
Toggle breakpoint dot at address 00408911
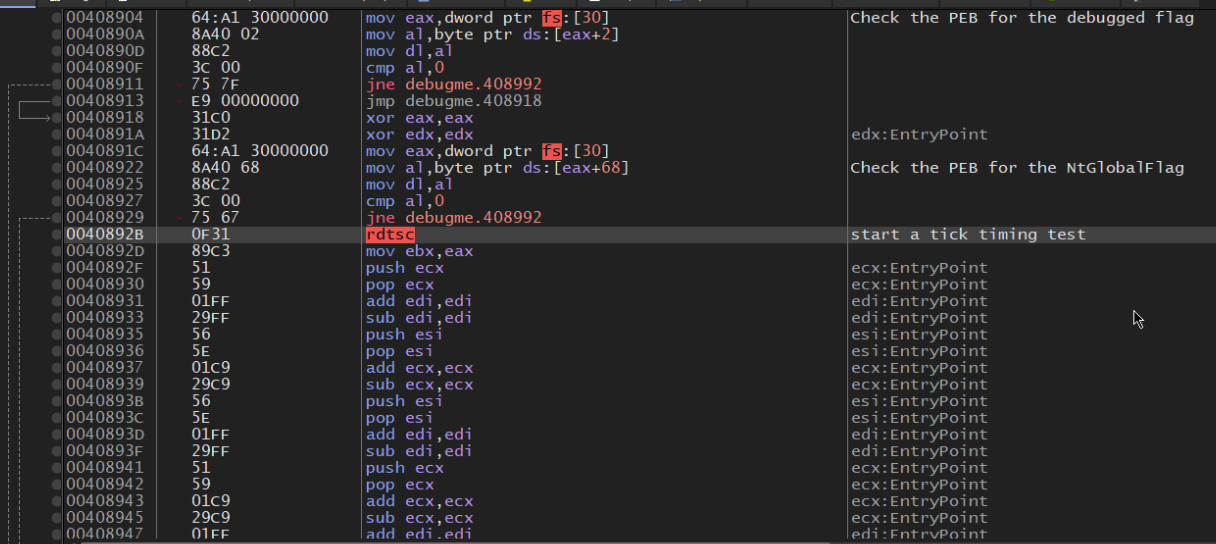click(x=58, y=85)
